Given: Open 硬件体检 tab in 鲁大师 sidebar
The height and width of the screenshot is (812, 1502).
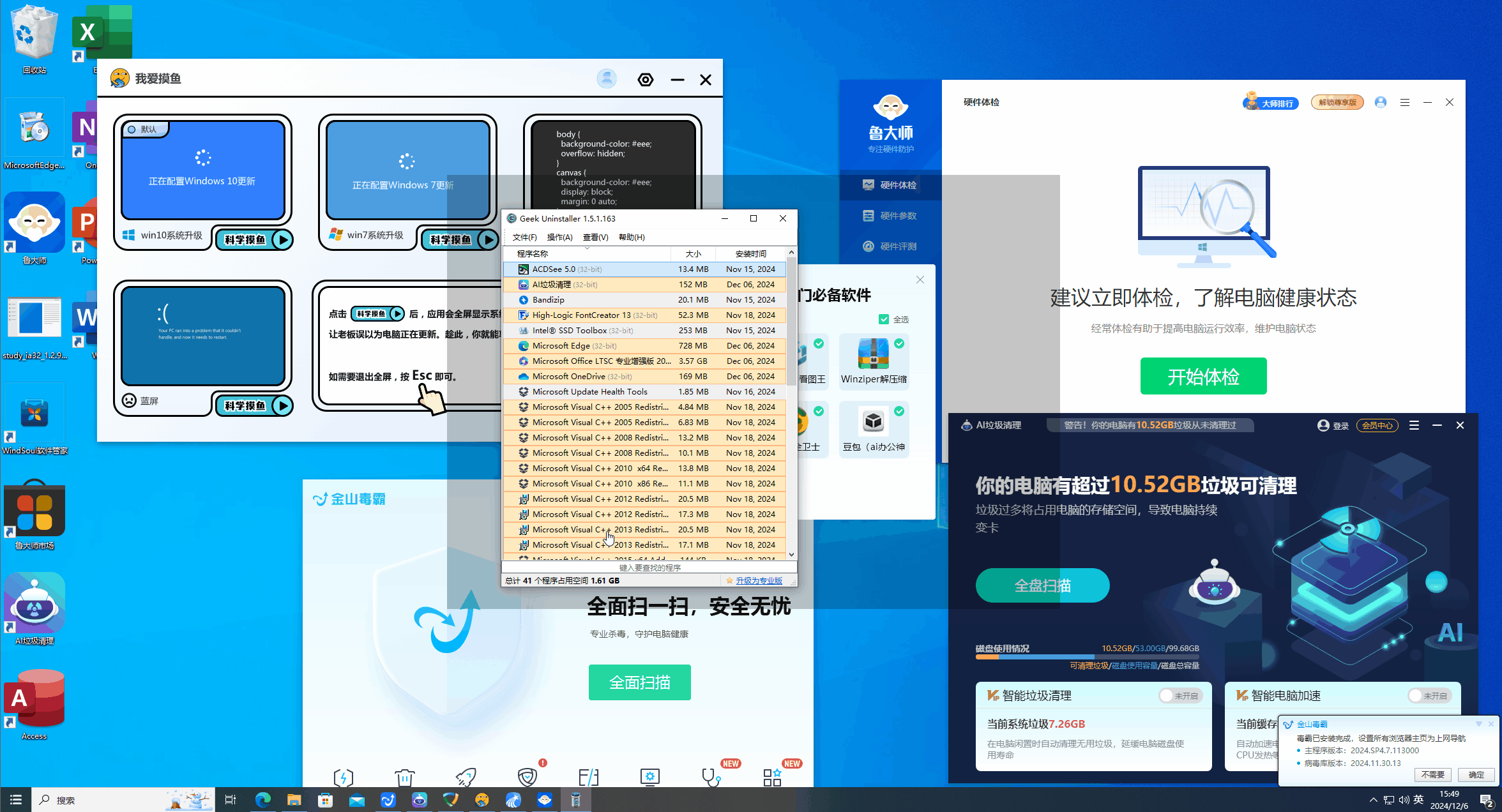Looking at the screenshot, I should point(890,185).
